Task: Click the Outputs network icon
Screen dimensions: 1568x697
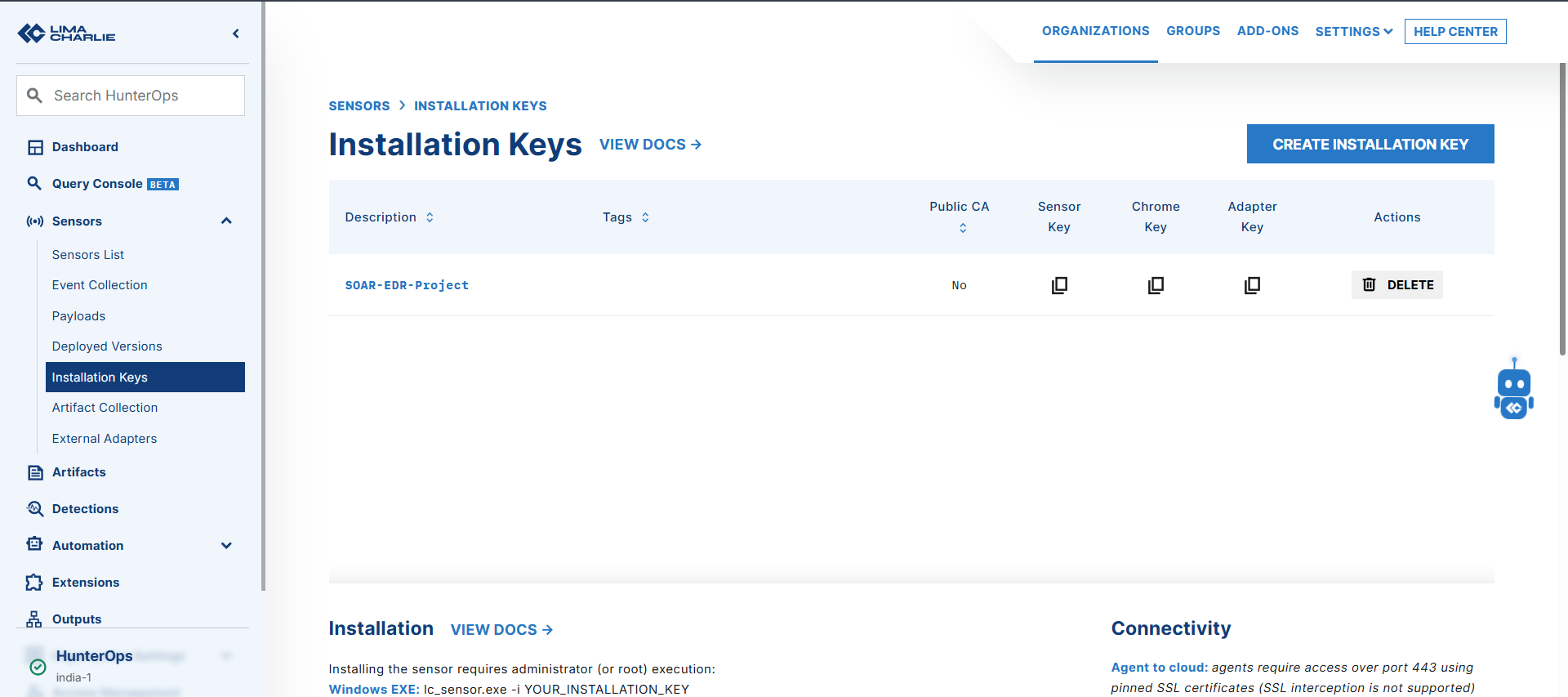Action: pos(34,619)
